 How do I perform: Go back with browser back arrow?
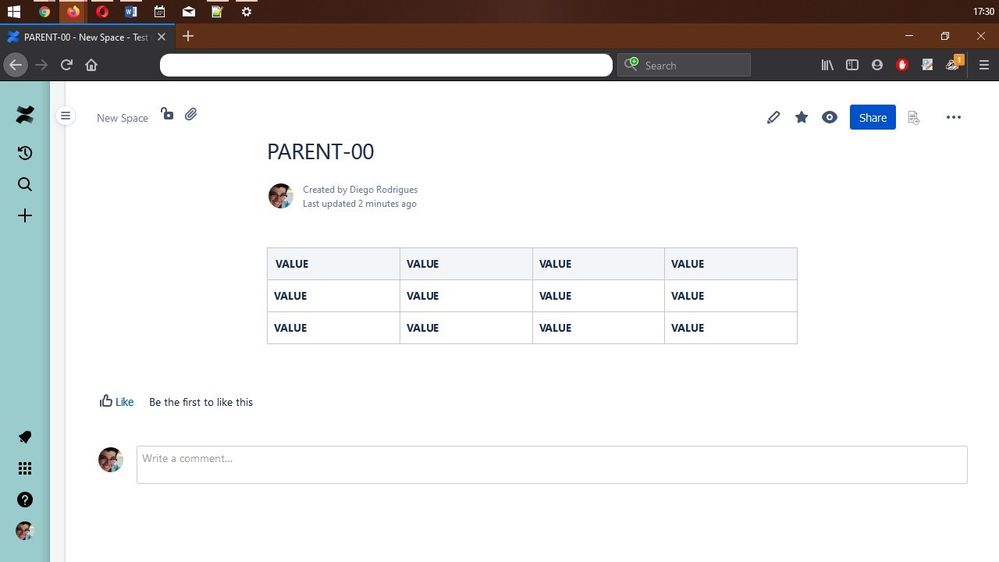pos(15,65)
